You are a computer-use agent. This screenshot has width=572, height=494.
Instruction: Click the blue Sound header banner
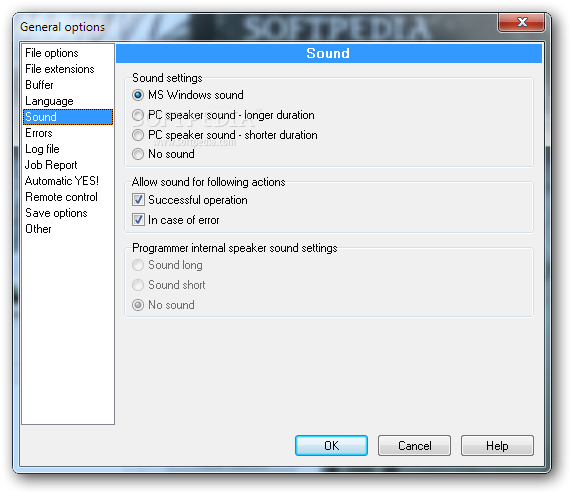tap(329, 53)
